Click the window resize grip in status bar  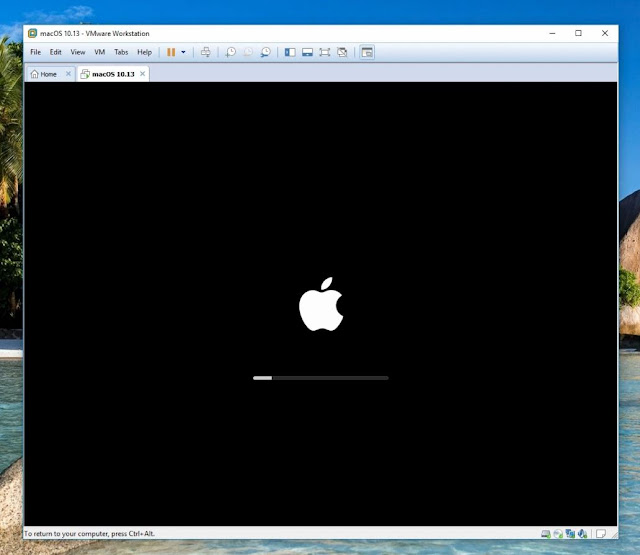614,535
